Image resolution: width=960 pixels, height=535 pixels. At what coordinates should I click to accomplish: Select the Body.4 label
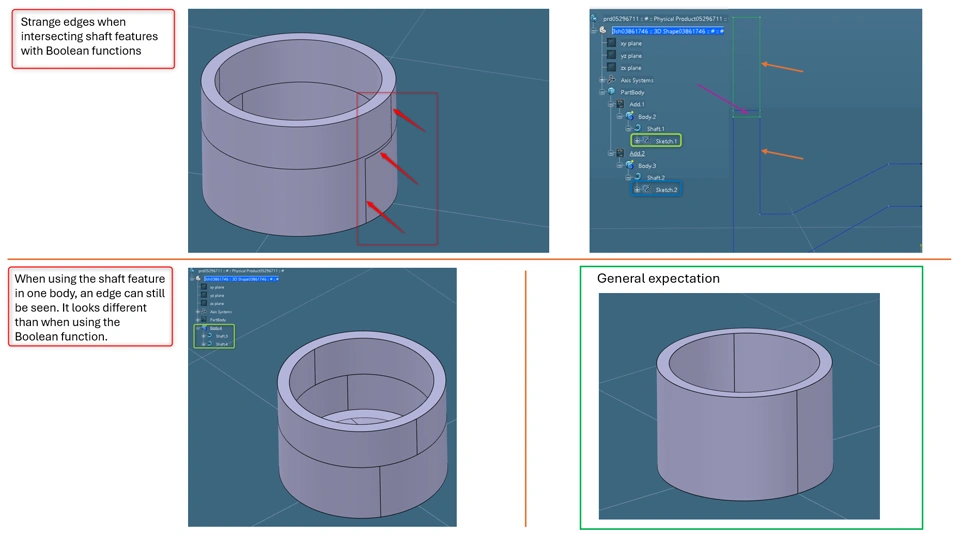[x=216, y=328]
